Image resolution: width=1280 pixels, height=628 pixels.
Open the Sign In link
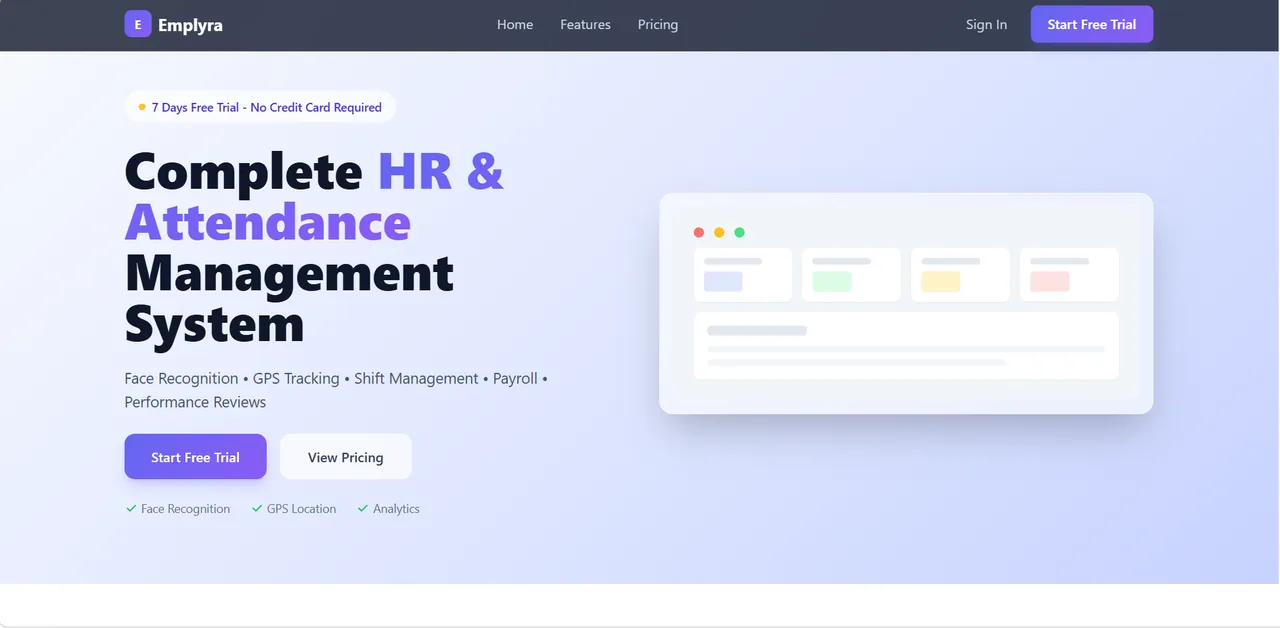986,25
